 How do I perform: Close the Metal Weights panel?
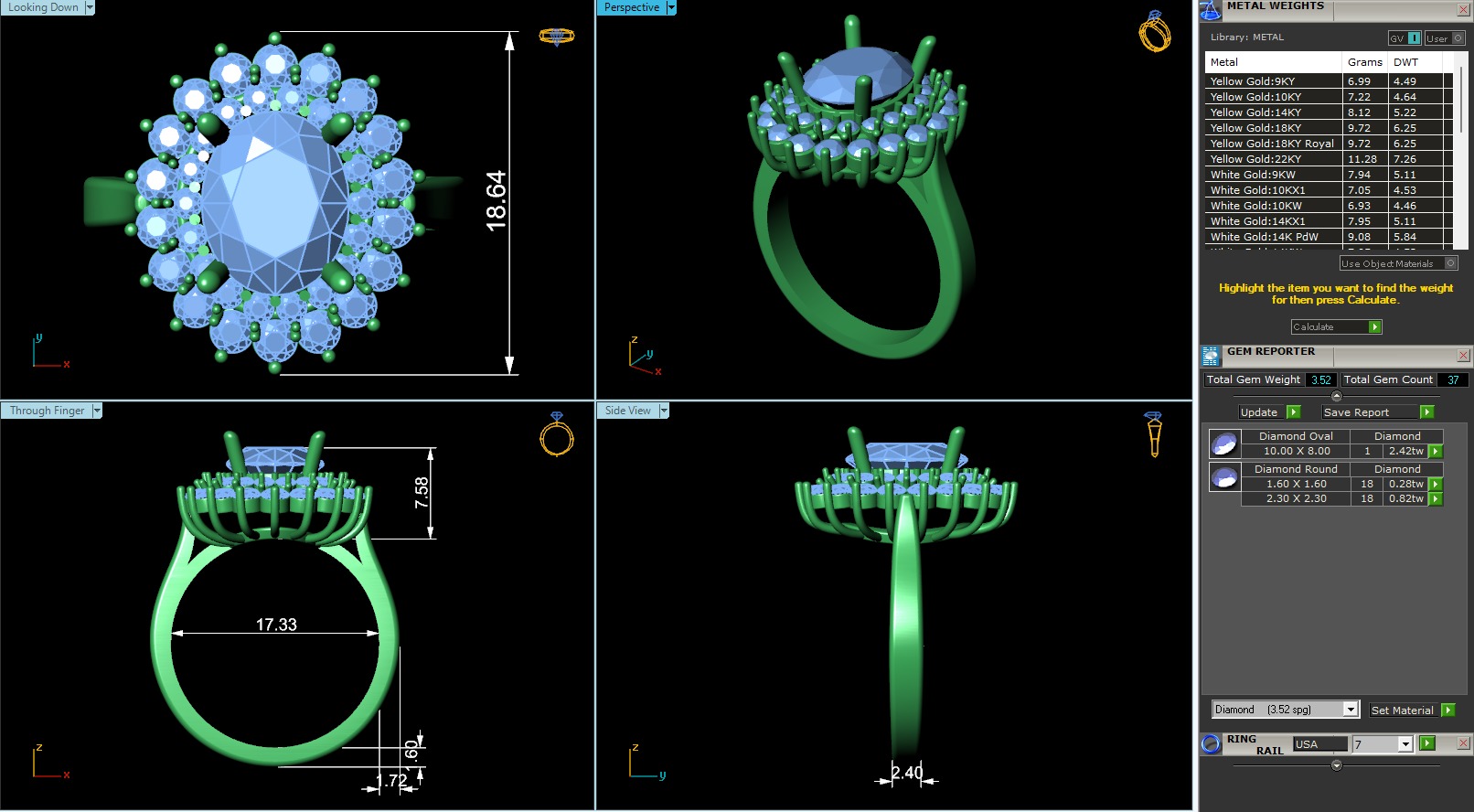[1463, 10]
